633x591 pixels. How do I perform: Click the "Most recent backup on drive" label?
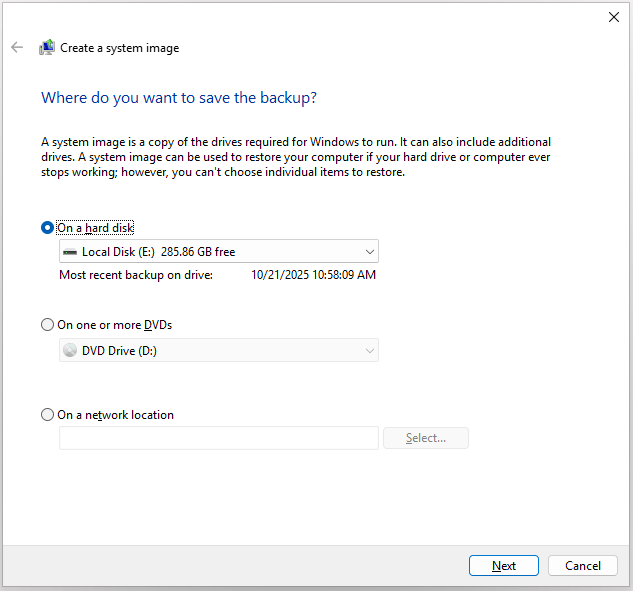click(x=136, y=275)
